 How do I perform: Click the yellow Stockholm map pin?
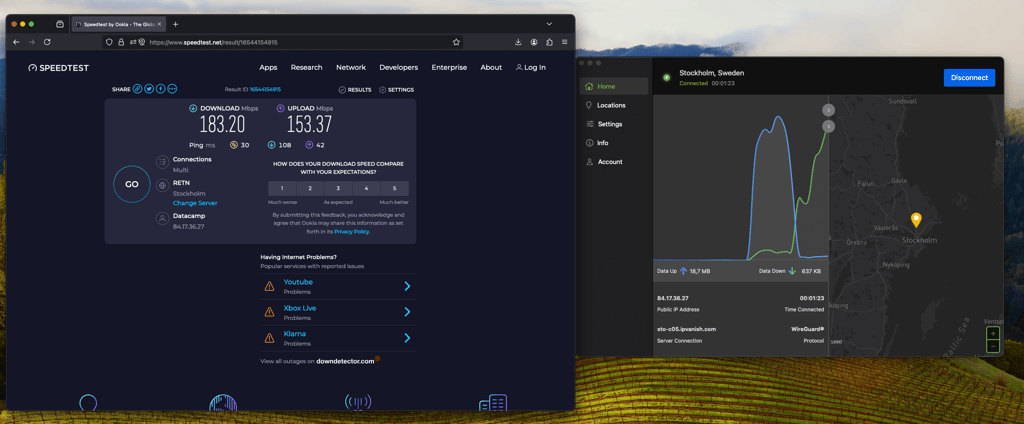[916, 220]
